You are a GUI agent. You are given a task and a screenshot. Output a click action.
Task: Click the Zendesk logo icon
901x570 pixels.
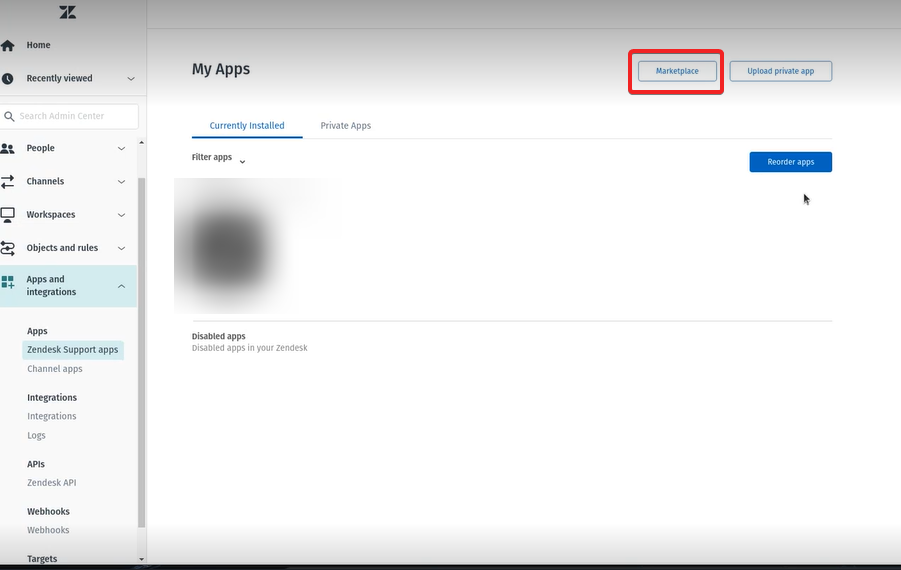(68, 12)
